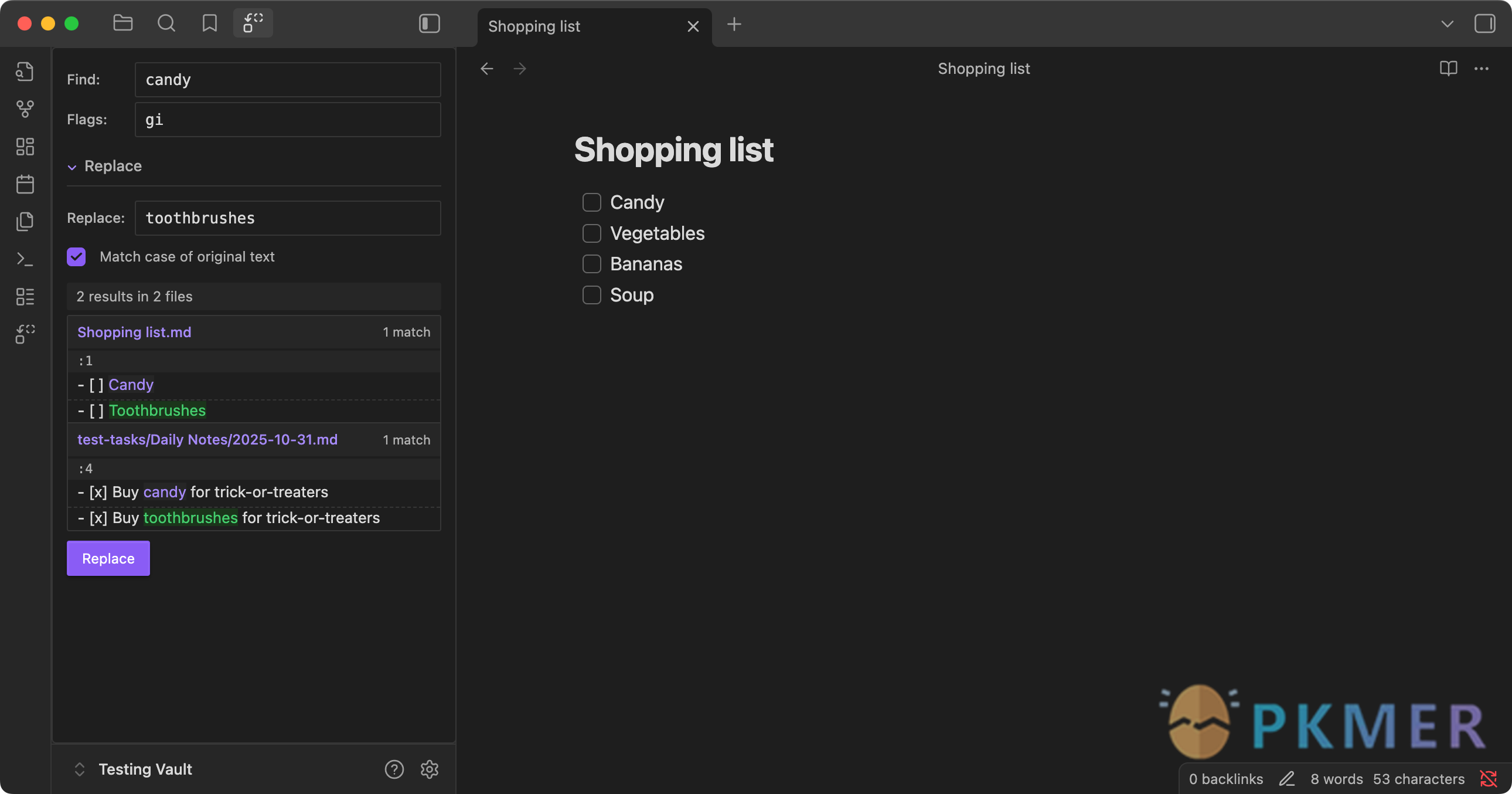This screenshot has height=794, width=1512.
Task: Open test-tasks/Daily Notes/2025-10-31.md result
Action: (x=207, y=439)
